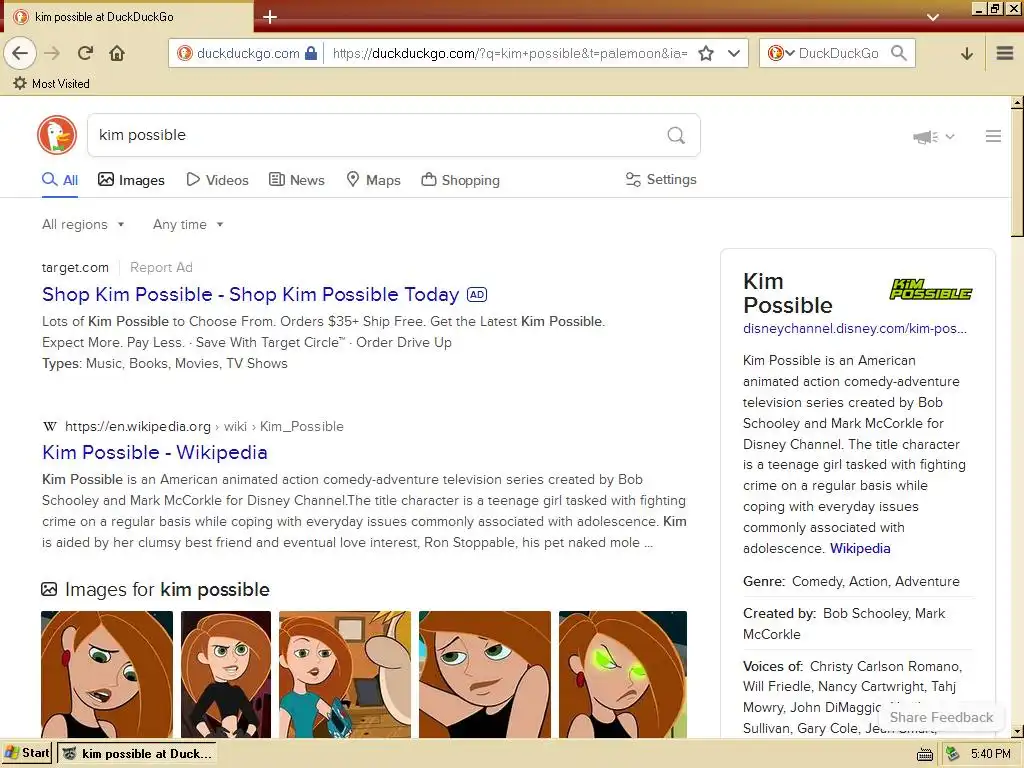This screenshot has width=1024, height=768.
Task: Click the 'Genre:' infobox row
Action: click(857, 581)
